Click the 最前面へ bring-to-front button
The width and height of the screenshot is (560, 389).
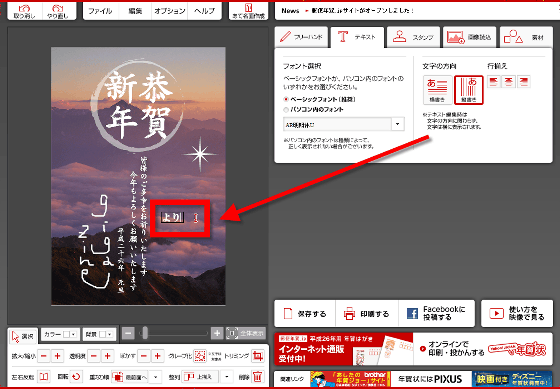pyautogui.click(x=129, y=376)
